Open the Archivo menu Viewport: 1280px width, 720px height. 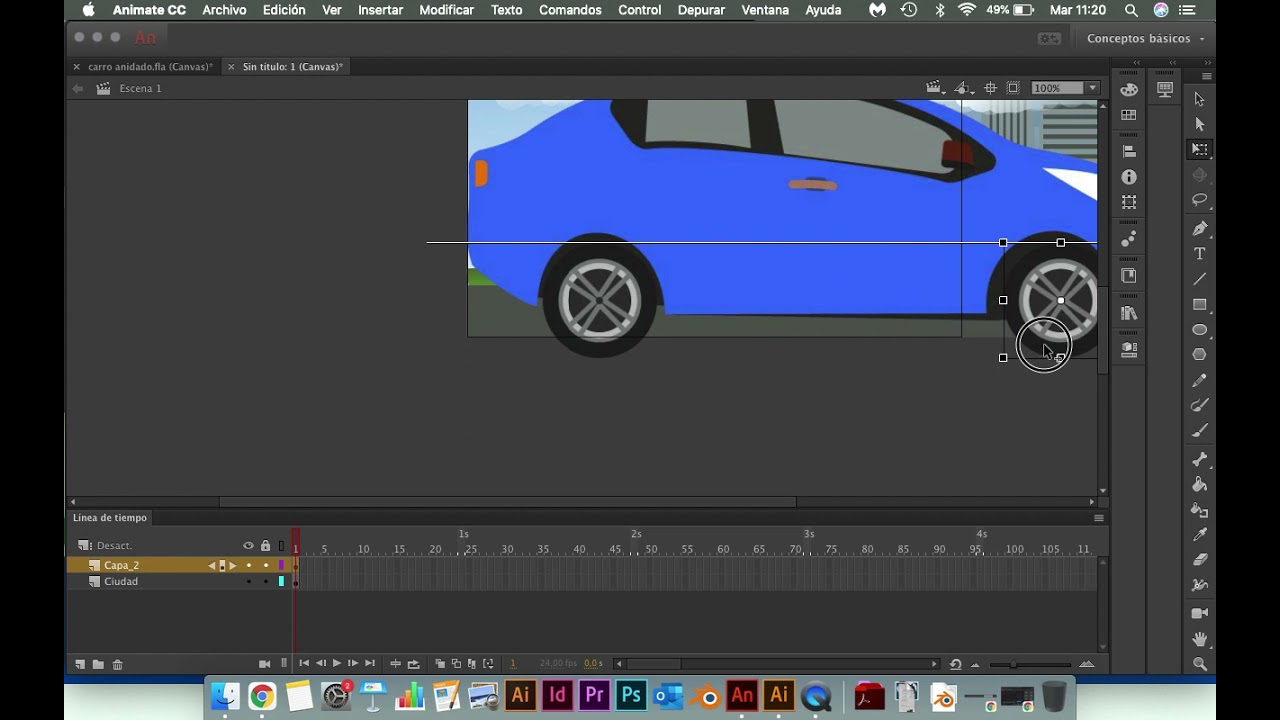224,10
